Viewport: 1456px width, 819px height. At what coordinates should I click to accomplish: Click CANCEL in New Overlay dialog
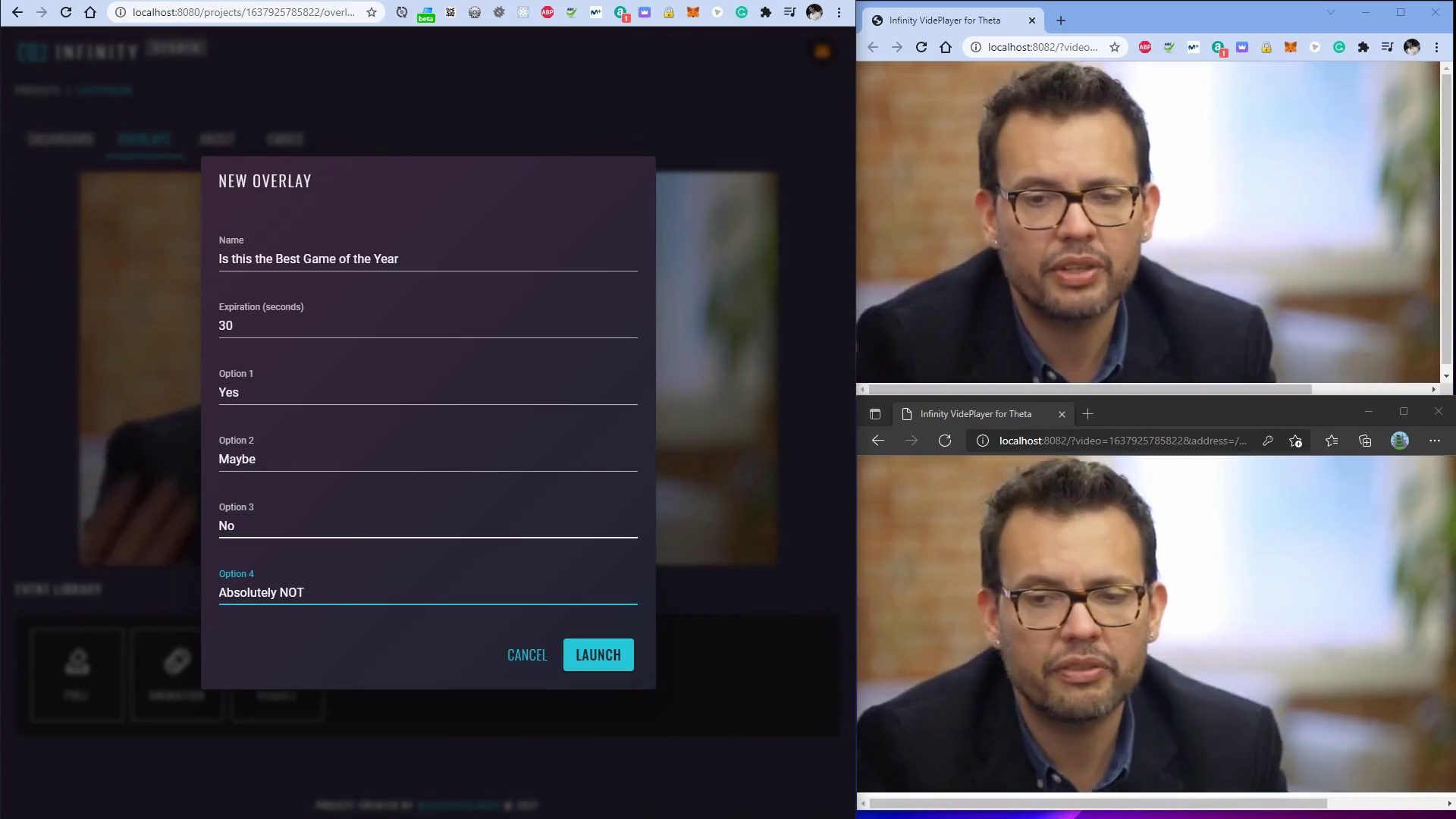[526, 654]
